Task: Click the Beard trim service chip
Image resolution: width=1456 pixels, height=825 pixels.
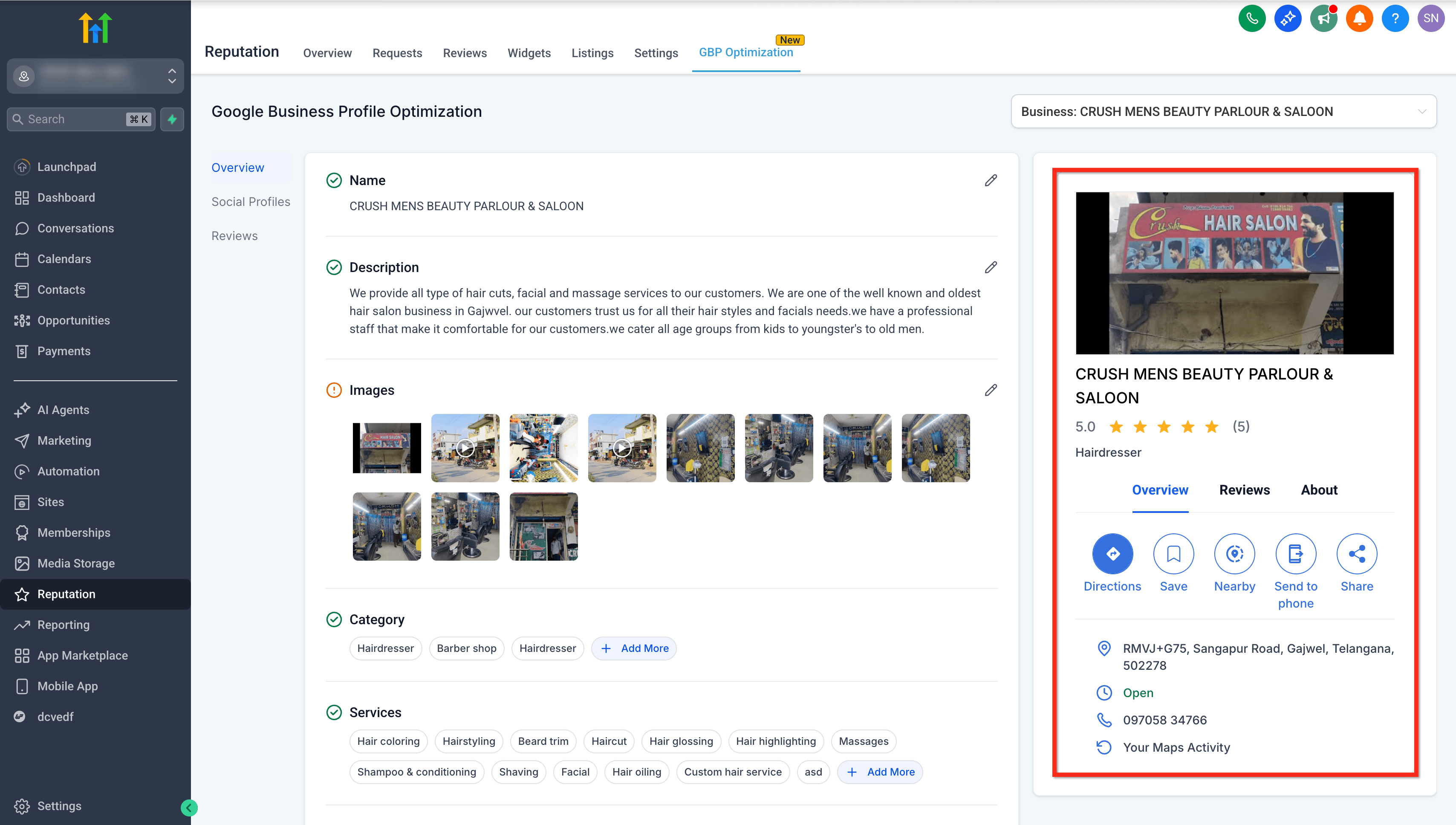Action: point(543,741)
